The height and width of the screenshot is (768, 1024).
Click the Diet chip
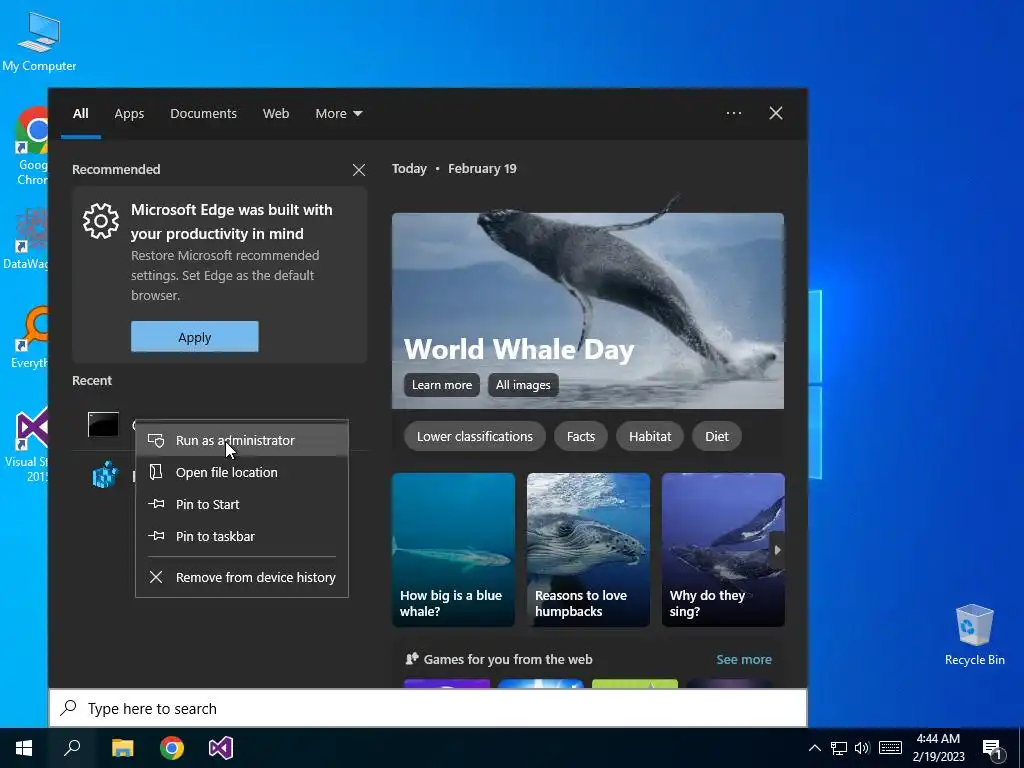pos(716,436)
